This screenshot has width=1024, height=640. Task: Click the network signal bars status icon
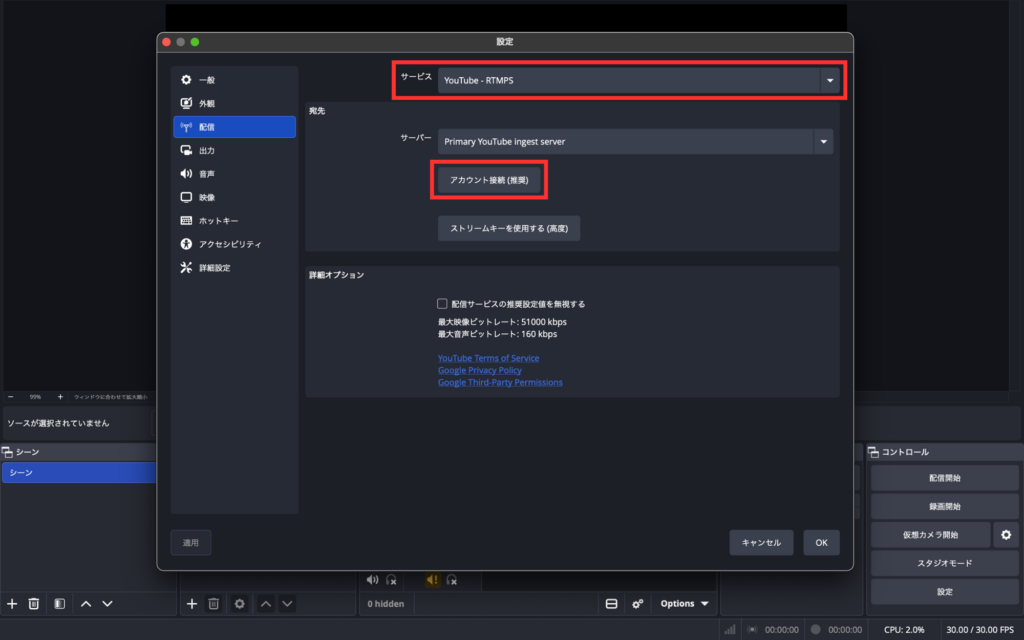point(730,630)
